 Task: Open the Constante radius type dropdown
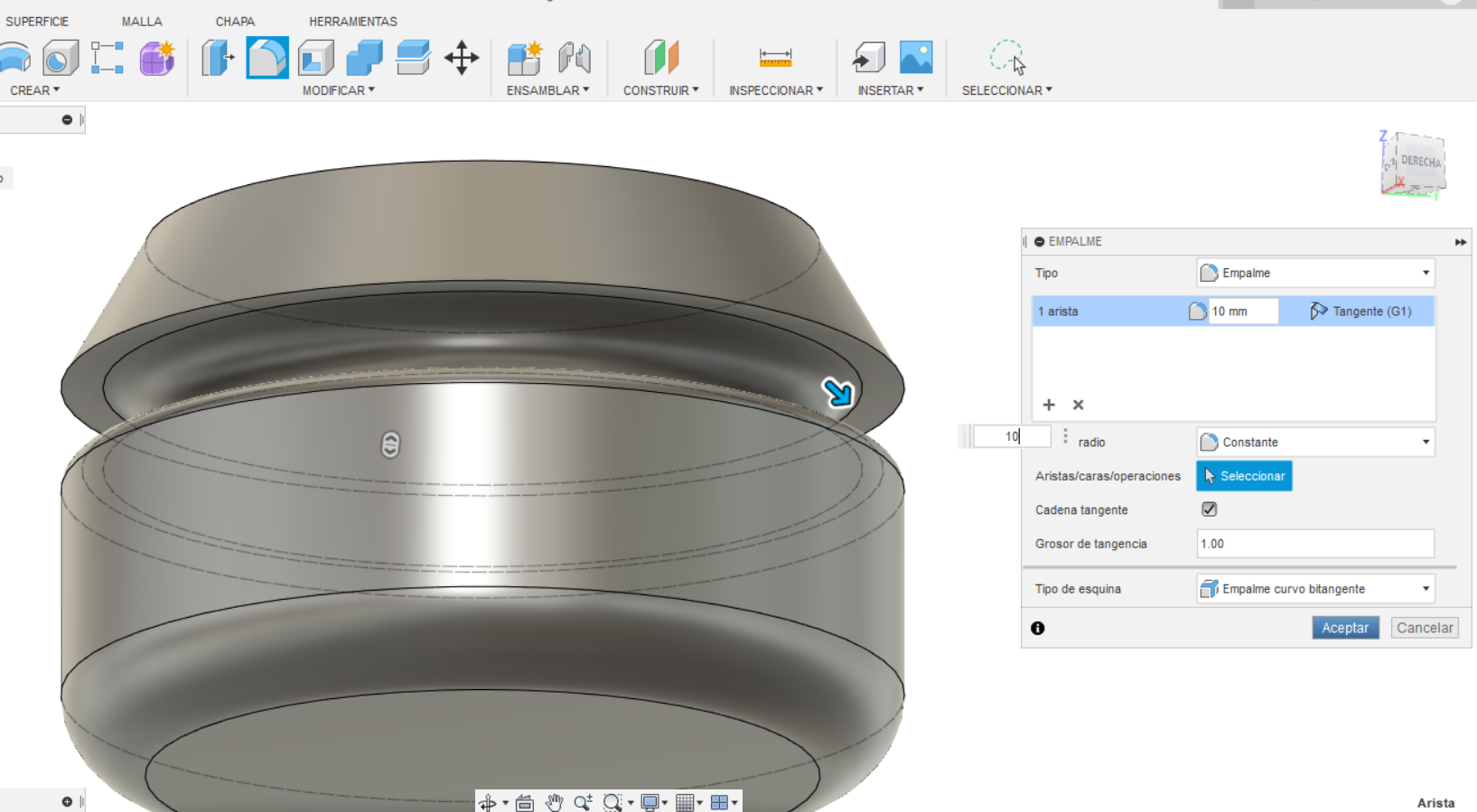[x=1315, y=442]
